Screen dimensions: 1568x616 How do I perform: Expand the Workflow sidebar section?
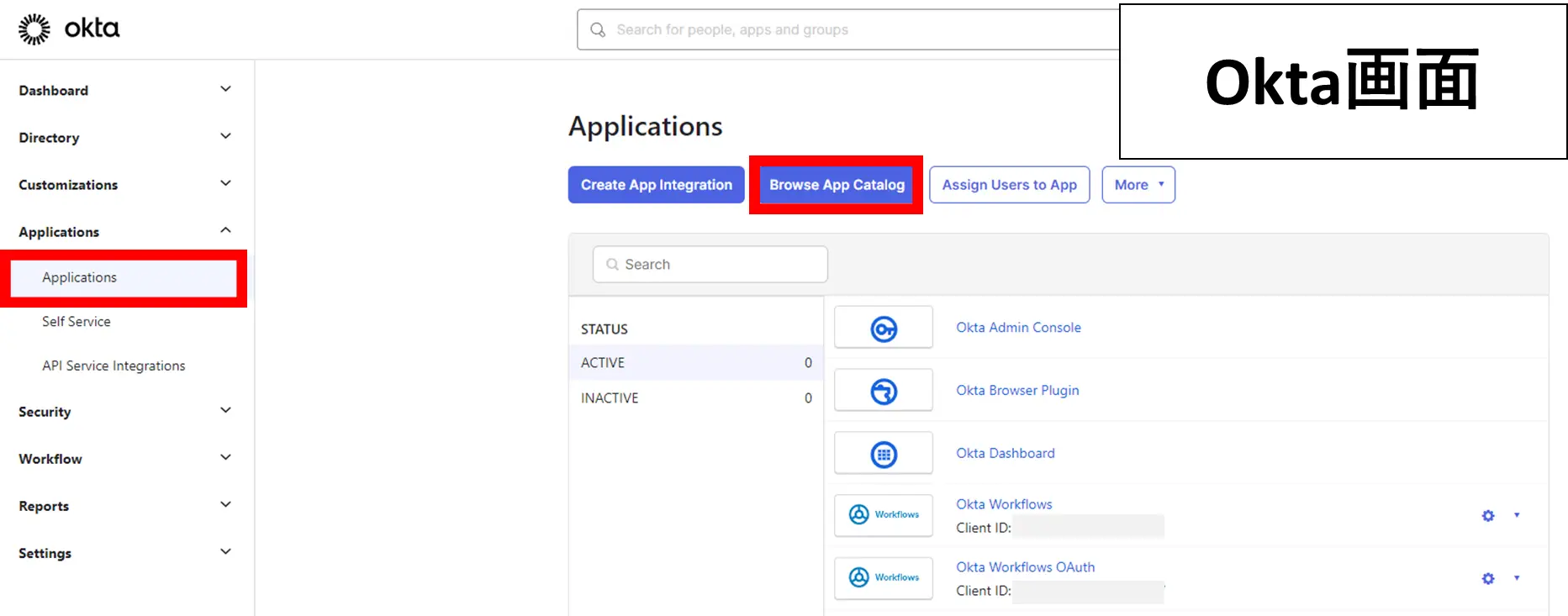225,457
